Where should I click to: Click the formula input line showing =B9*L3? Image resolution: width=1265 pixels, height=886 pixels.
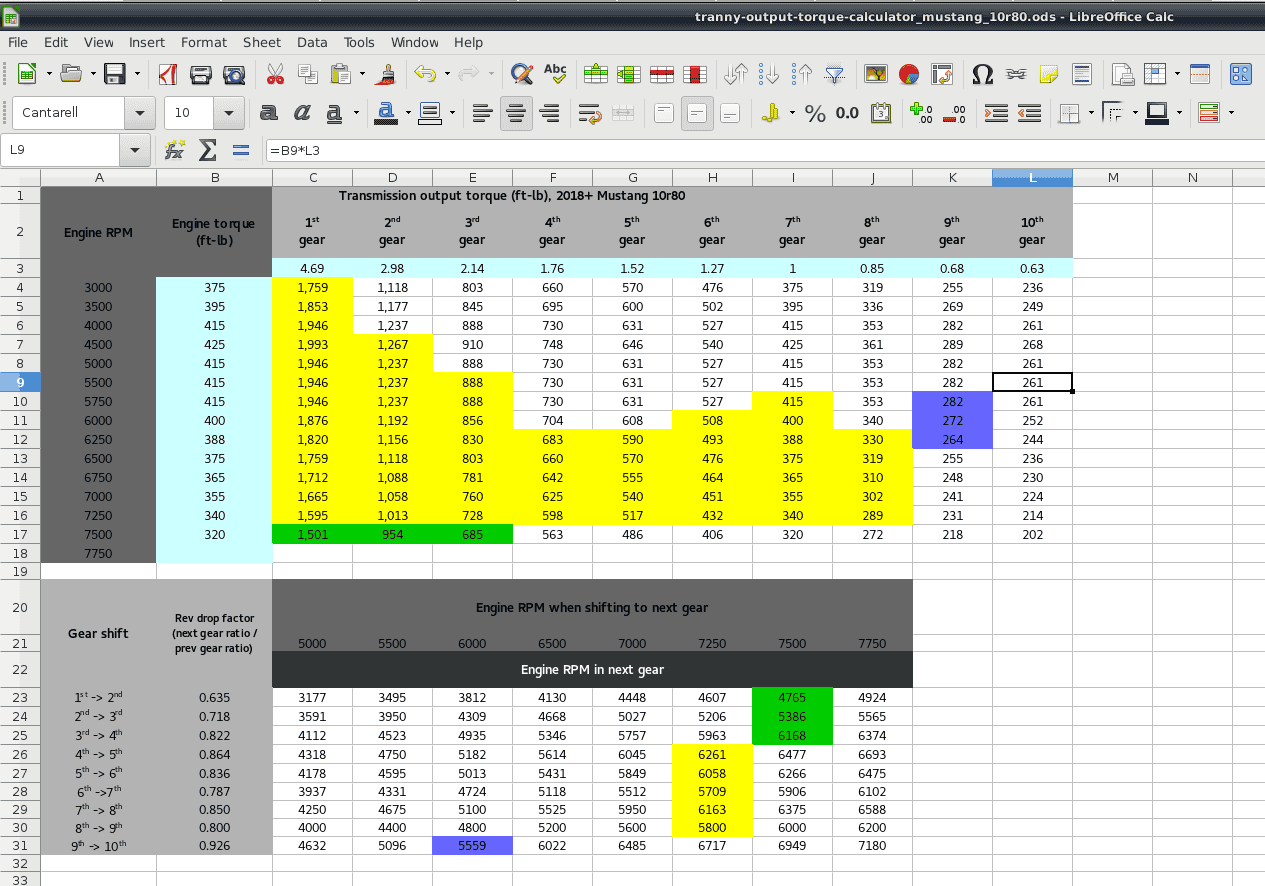764,151
